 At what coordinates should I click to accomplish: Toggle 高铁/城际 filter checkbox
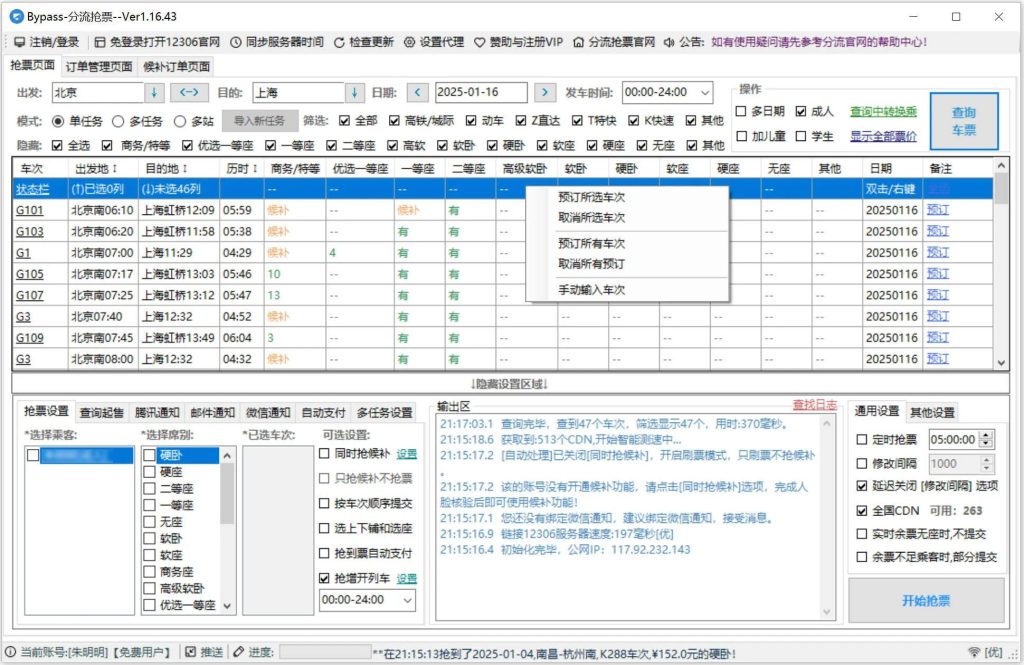[394, 121]
